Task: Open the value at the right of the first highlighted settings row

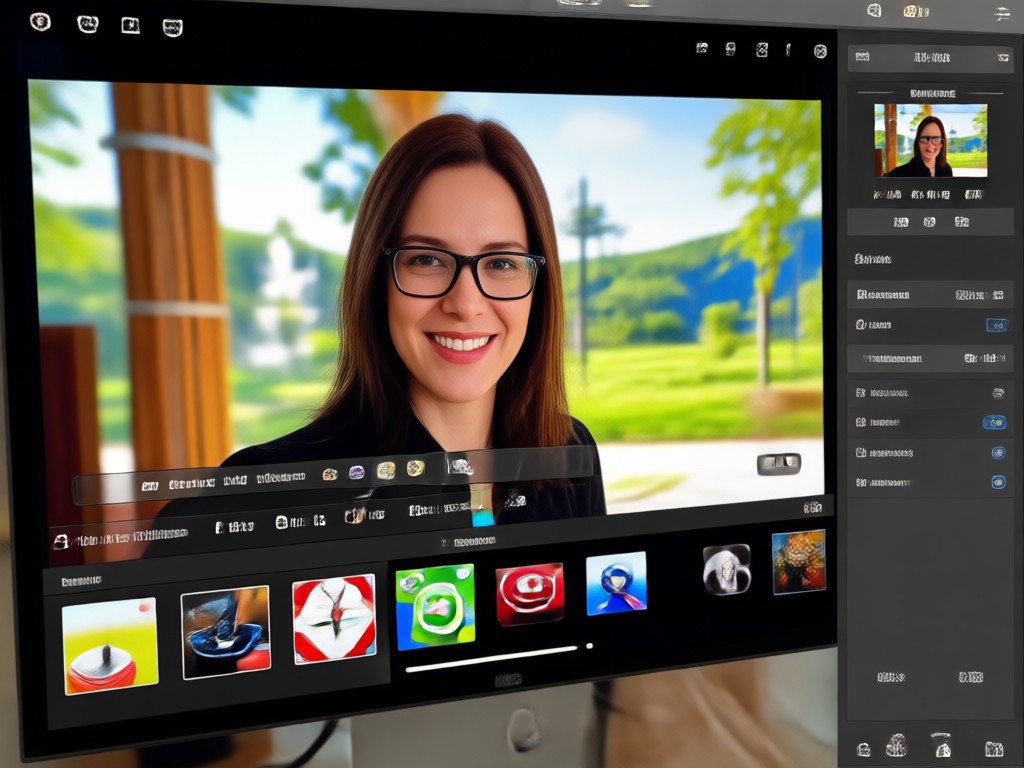Action: tap(979, 295)
